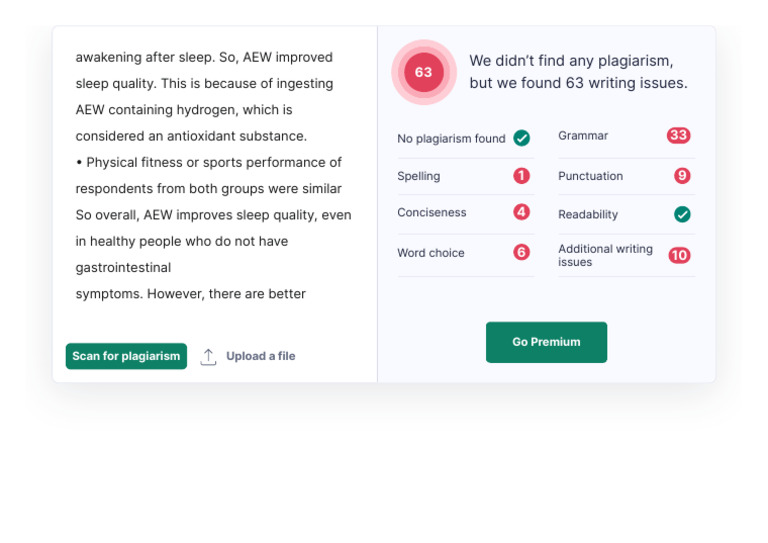
Task: Click the Punctuation 9 issues badge
Action: (x=682, y=175)
